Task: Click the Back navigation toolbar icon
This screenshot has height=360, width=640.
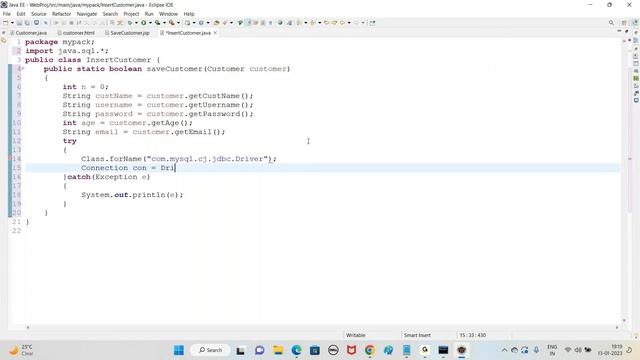Action: [x=342, y=23]
